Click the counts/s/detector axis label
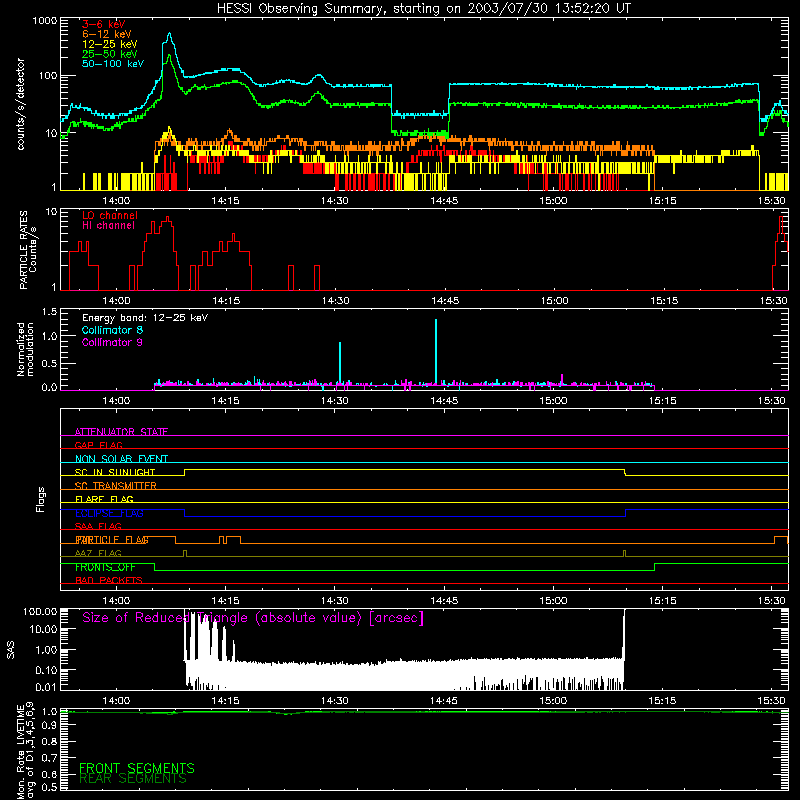 click(x=21, y=104)
